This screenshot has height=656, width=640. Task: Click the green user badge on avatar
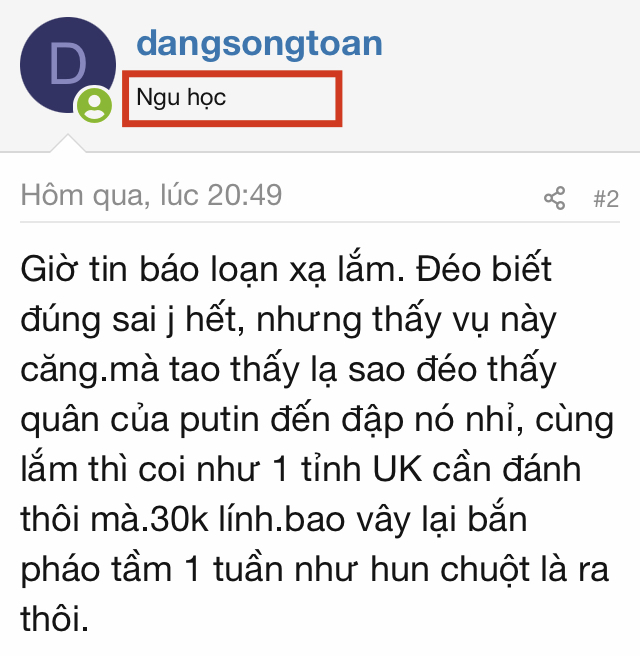95,105
